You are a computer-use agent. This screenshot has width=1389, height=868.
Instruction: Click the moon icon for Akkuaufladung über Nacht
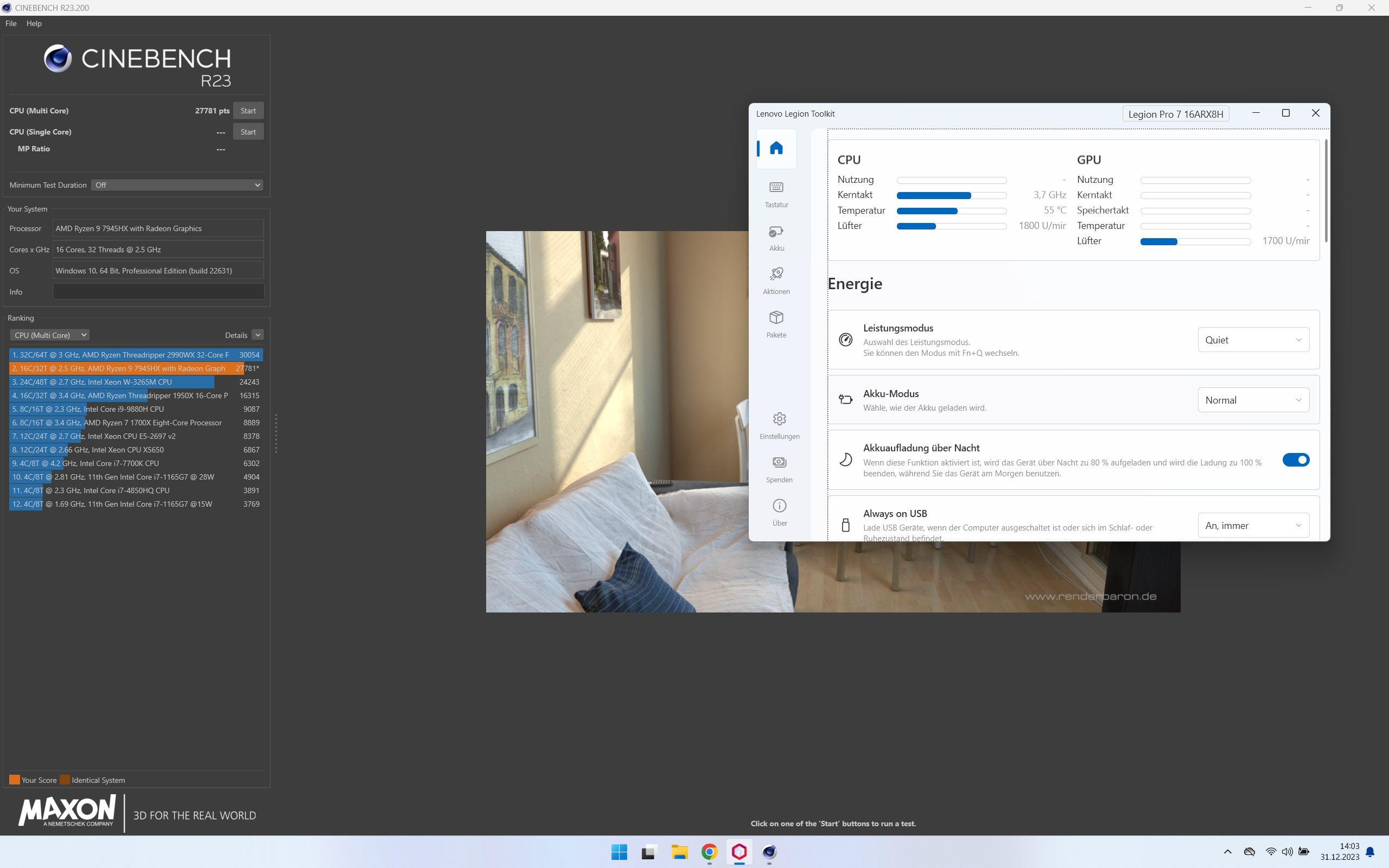click(845, 460)
